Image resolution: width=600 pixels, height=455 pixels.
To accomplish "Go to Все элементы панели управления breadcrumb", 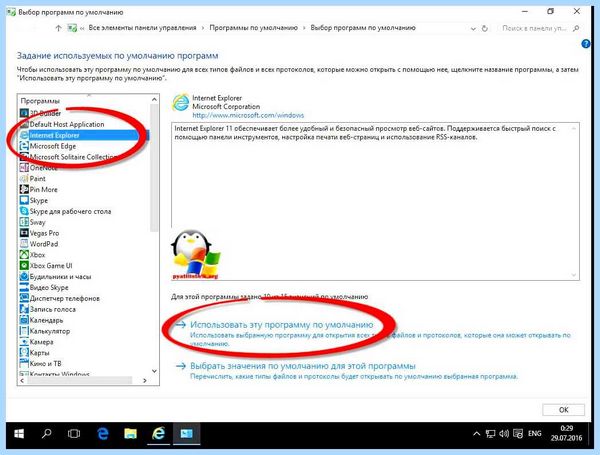I will click(x=142, y=28).
